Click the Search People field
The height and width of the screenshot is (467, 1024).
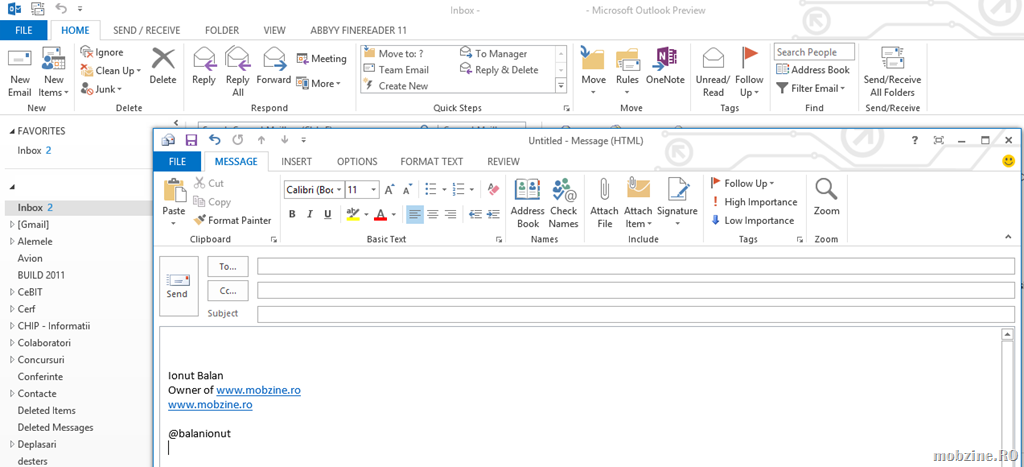click(814, 52)
